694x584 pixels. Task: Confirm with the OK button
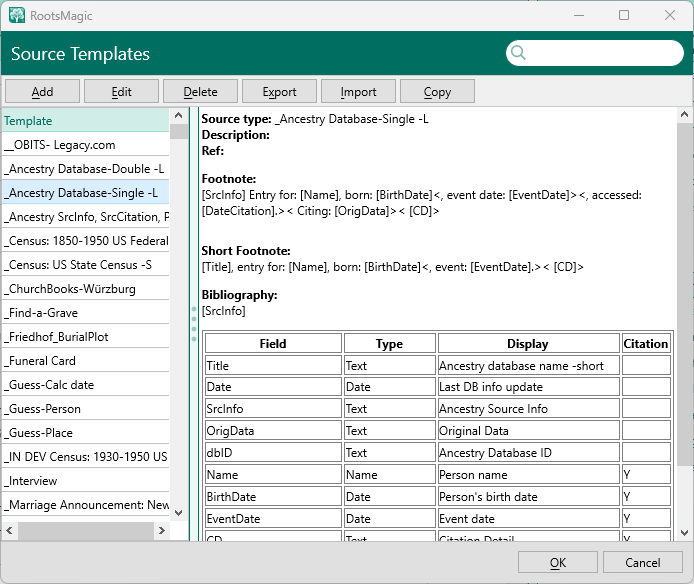(x=557, y=563)
